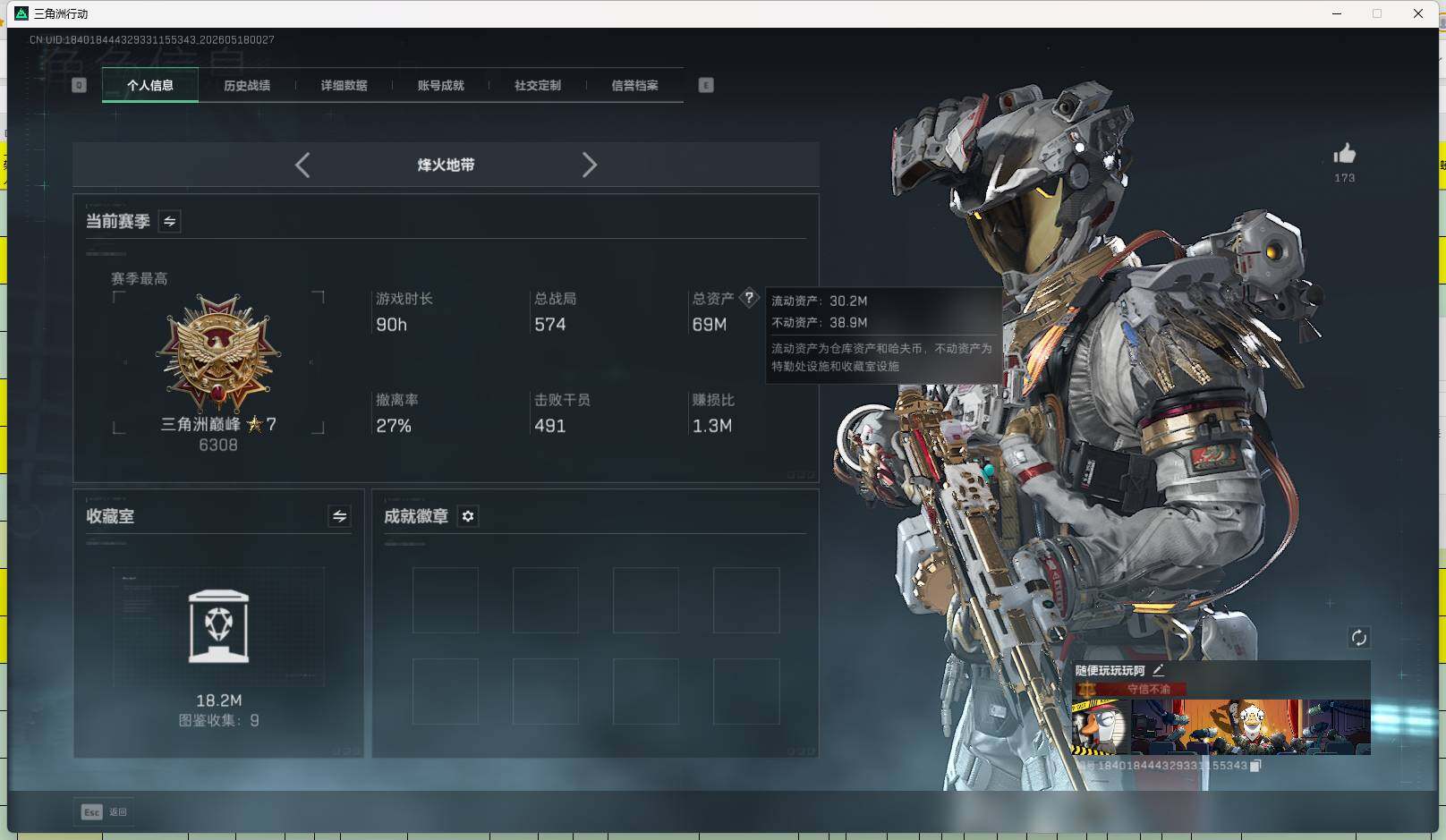Click the 收藏室 value 18.2M
This screenshot has height=840, width=1446.
point(219,700)
